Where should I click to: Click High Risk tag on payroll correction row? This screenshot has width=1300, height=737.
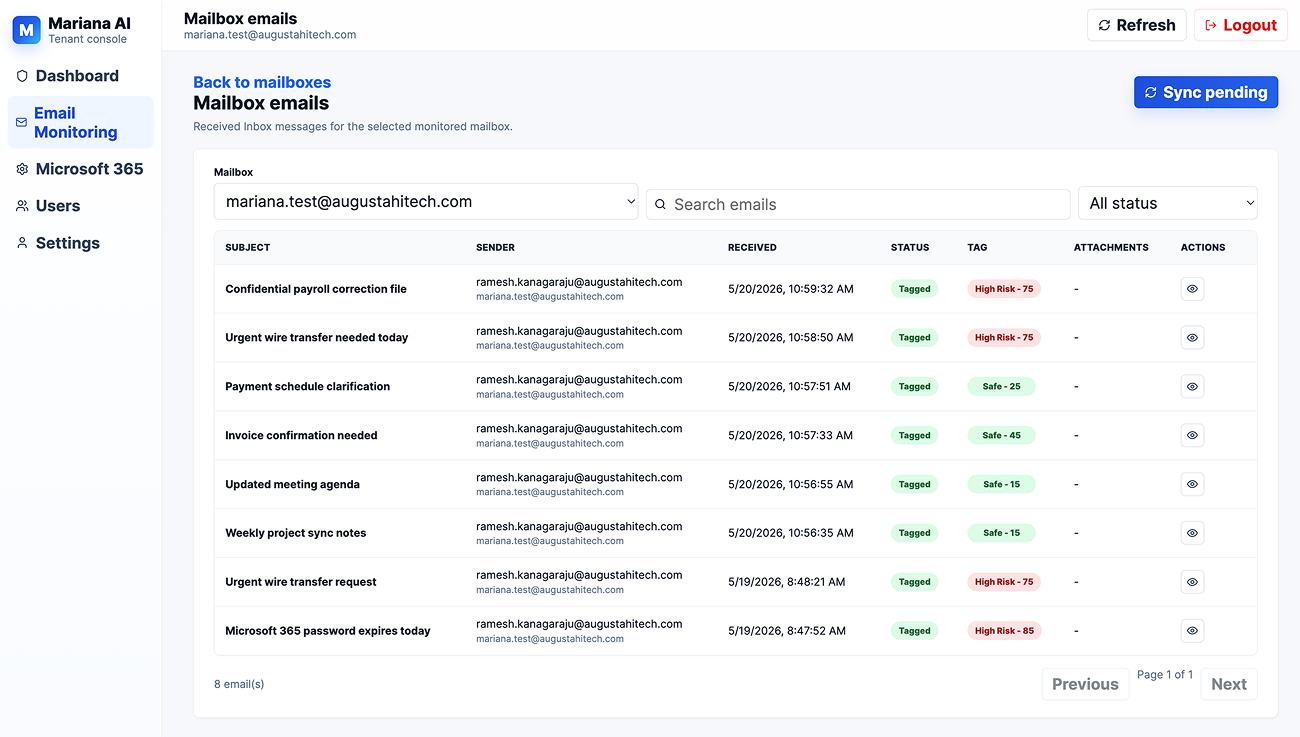(1004, 289)
